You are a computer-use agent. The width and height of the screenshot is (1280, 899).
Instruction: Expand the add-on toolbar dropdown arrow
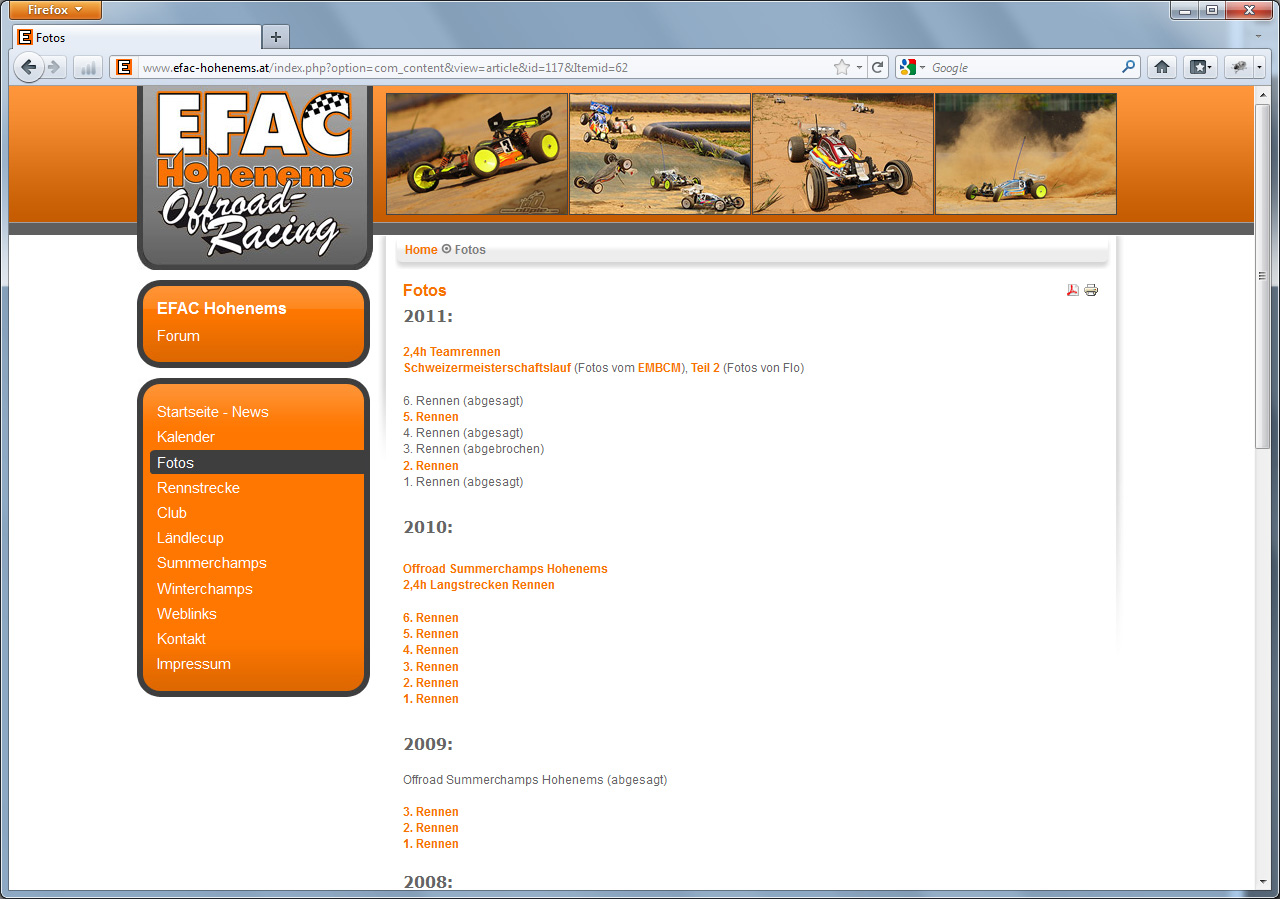(1259, 67)
